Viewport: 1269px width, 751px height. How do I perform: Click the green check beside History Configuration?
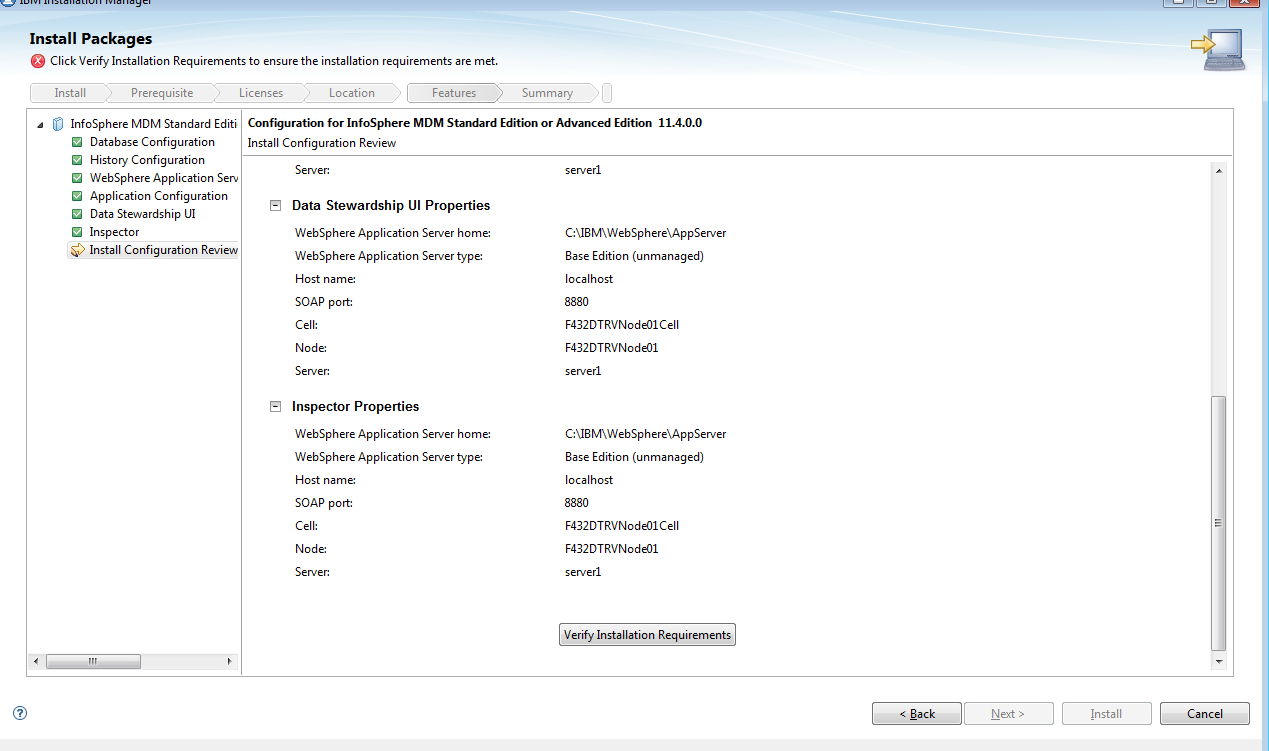tap(77, 160)
